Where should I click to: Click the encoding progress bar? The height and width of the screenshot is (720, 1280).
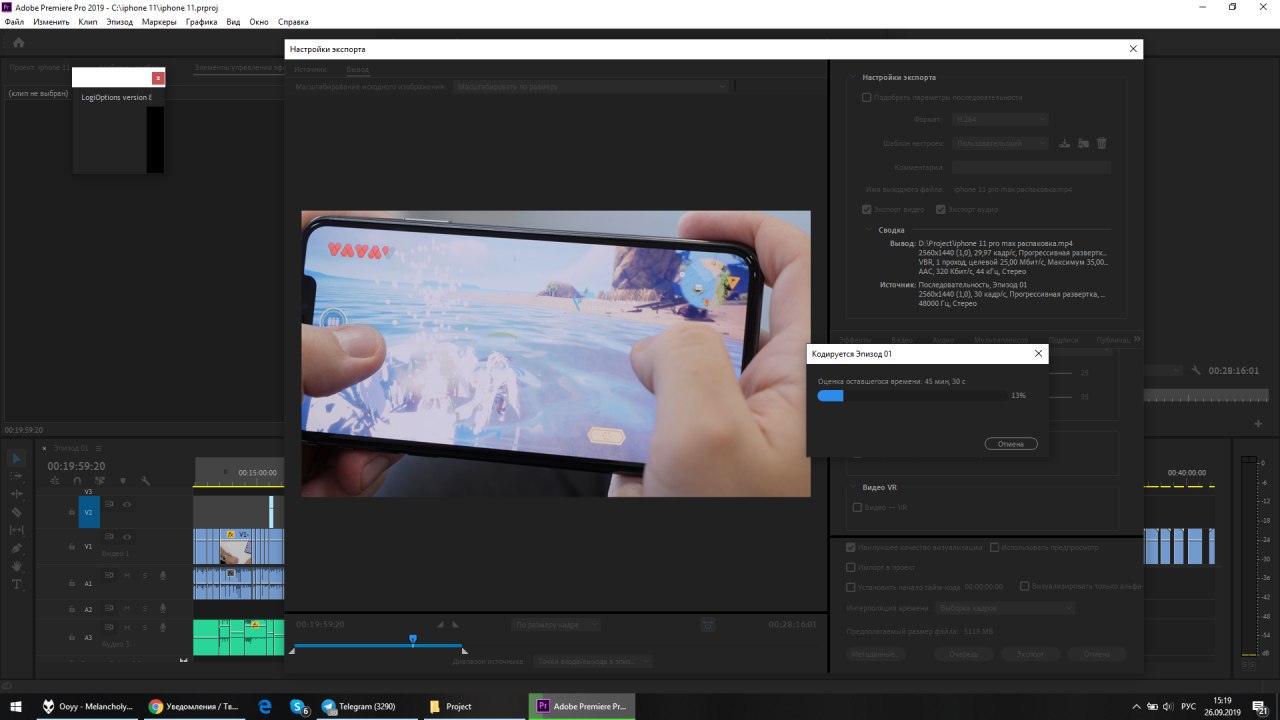(x=912, y=395)
